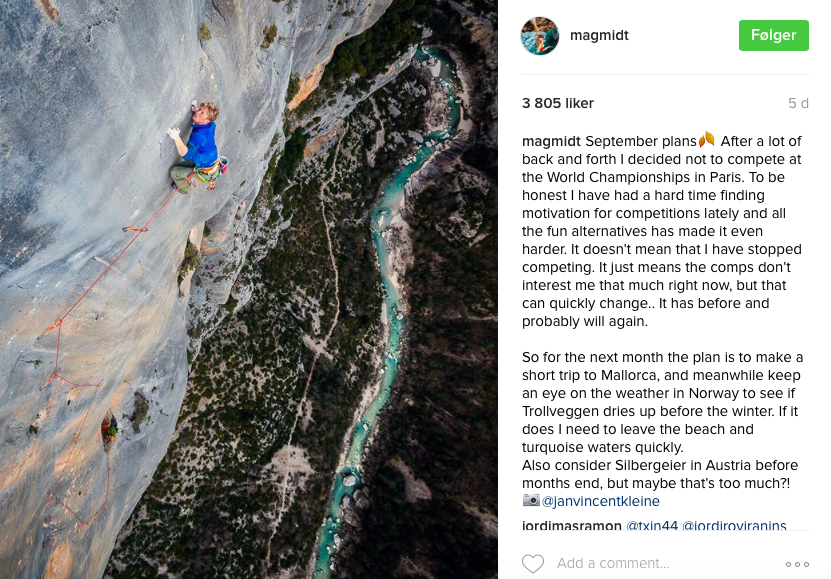The height and width of the screenshot is (579, 831).
Task: Toggle the green Følger follow button
Action: tap(773, 36)
